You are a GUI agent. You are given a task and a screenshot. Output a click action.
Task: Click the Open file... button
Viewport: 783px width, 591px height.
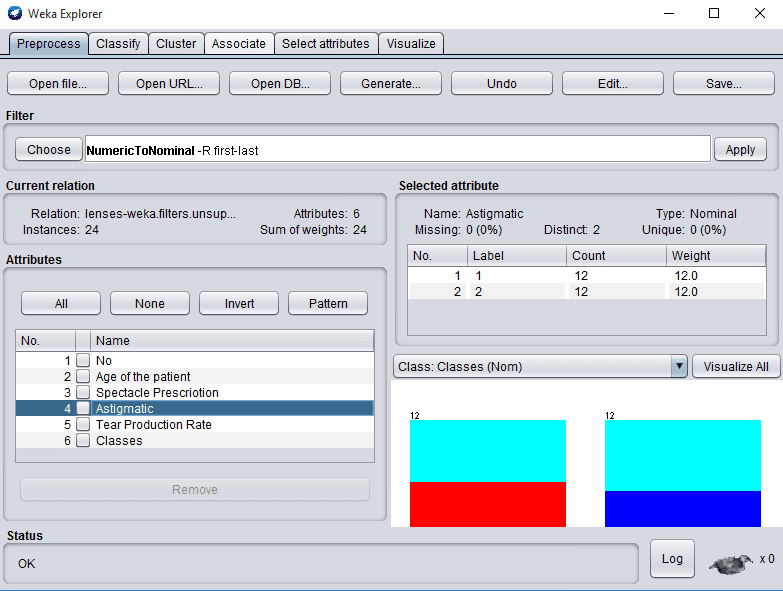click(x=58, y=83)
